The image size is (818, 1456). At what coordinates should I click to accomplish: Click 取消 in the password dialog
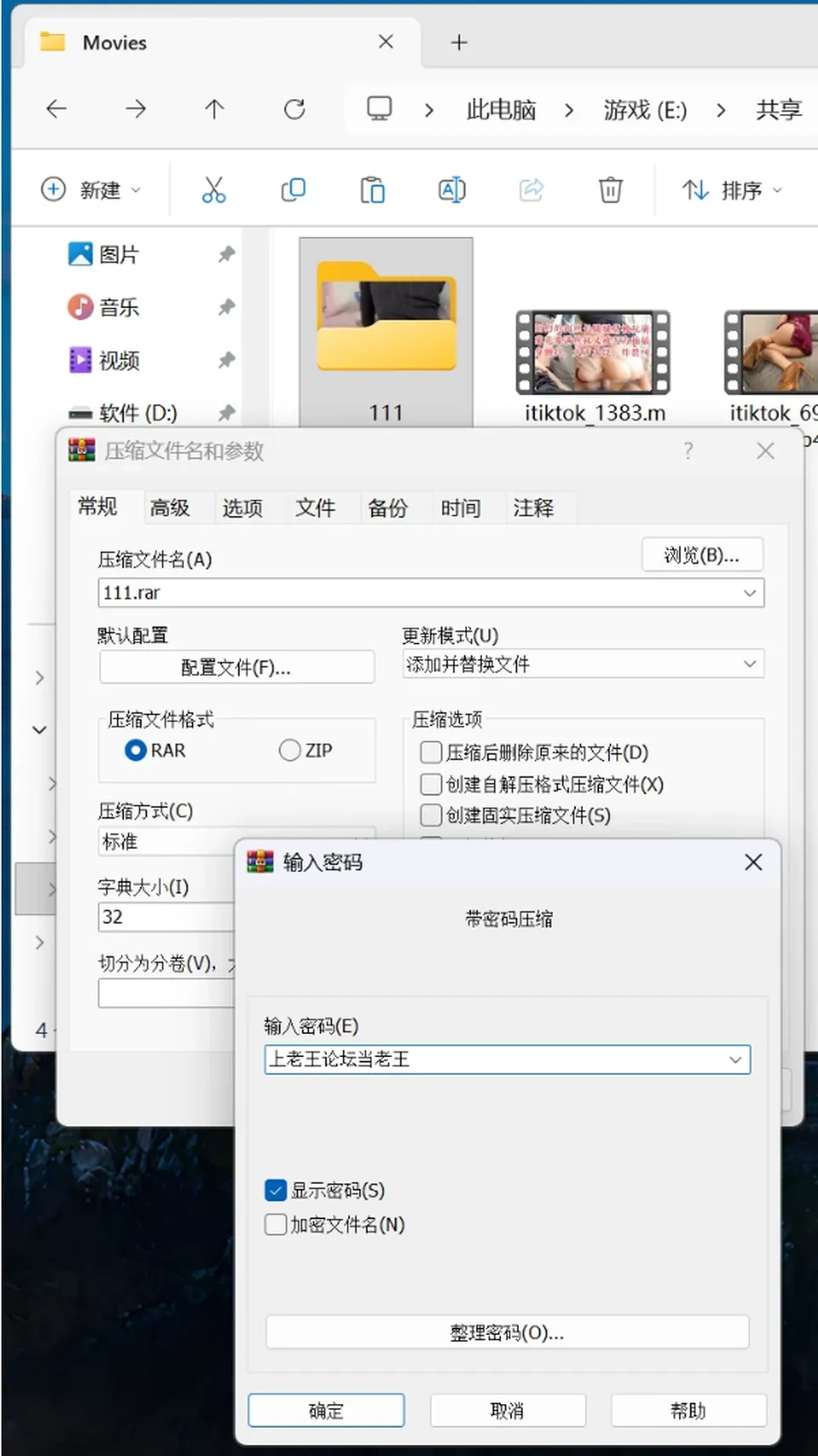click(508, 1411)
